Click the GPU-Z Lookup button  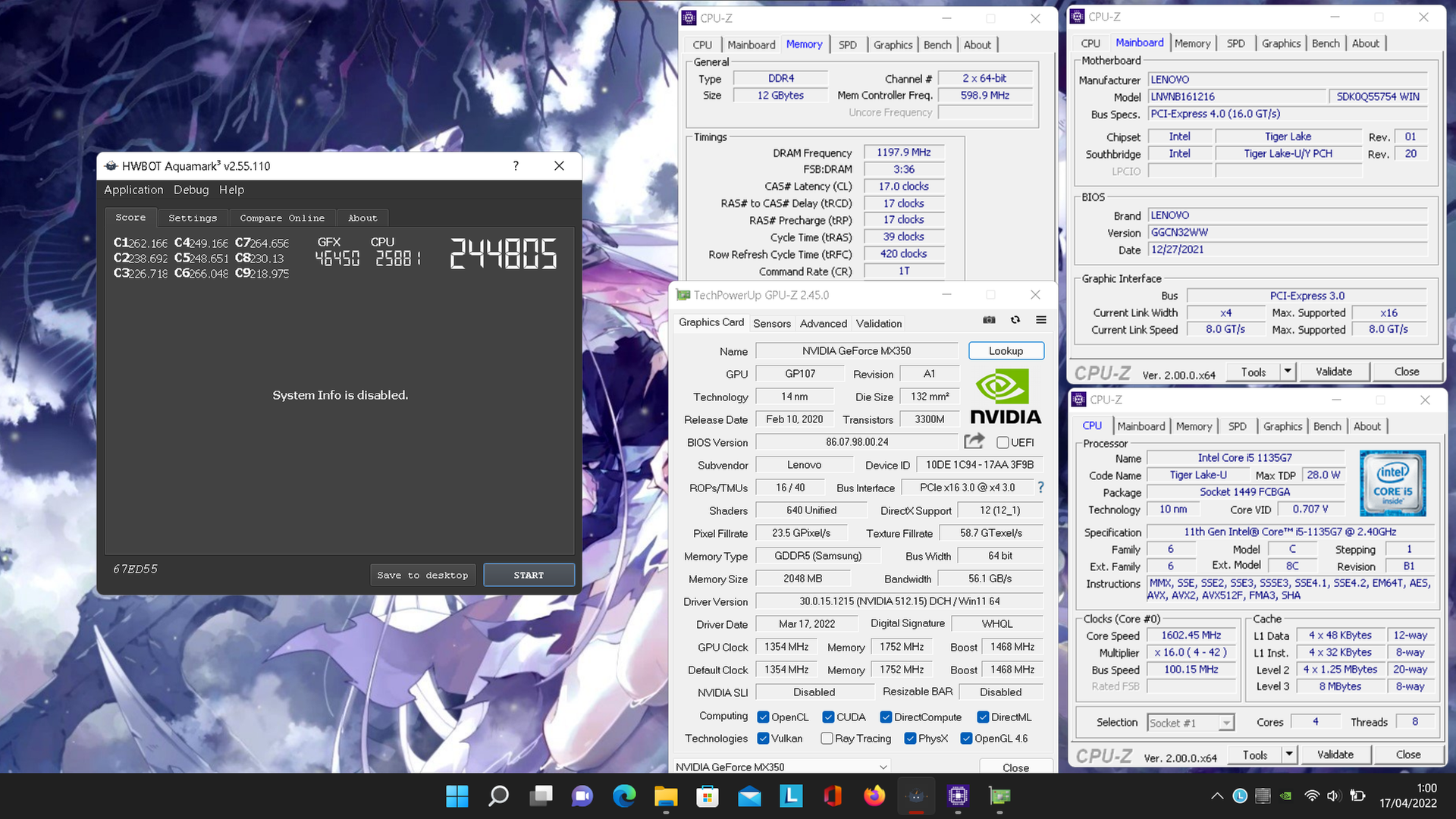pos(1006,350)
